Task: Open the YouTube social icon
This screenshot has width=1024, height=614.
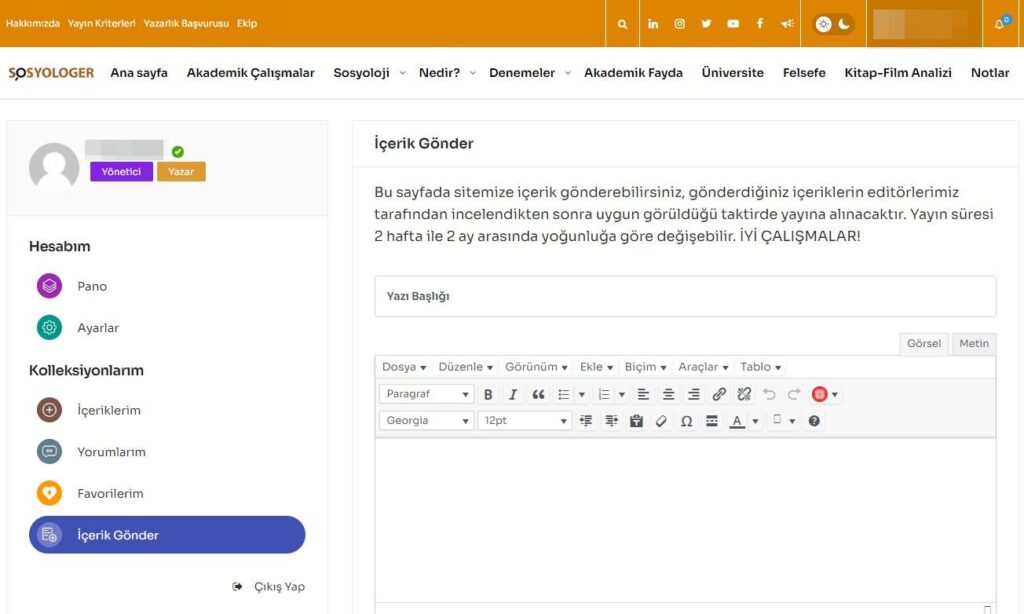Action: click(x=733, y=24)
